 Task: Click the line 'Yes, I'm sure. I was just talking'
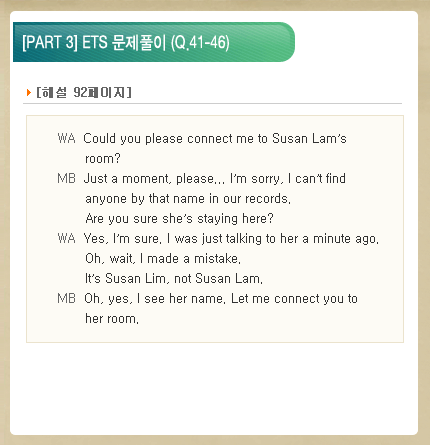tap(231, 239)
